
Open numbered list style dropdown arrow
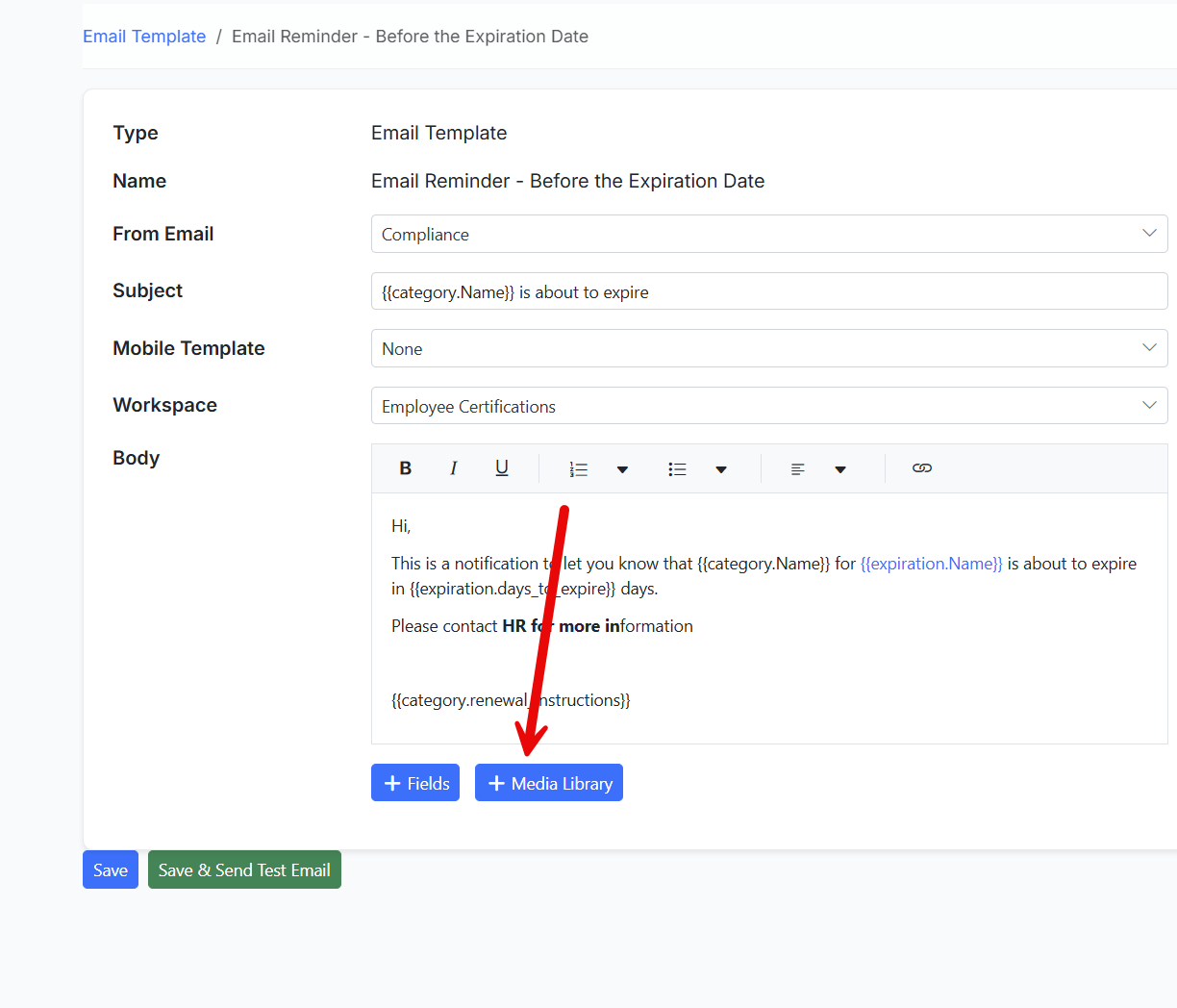(x=622, y=469)
